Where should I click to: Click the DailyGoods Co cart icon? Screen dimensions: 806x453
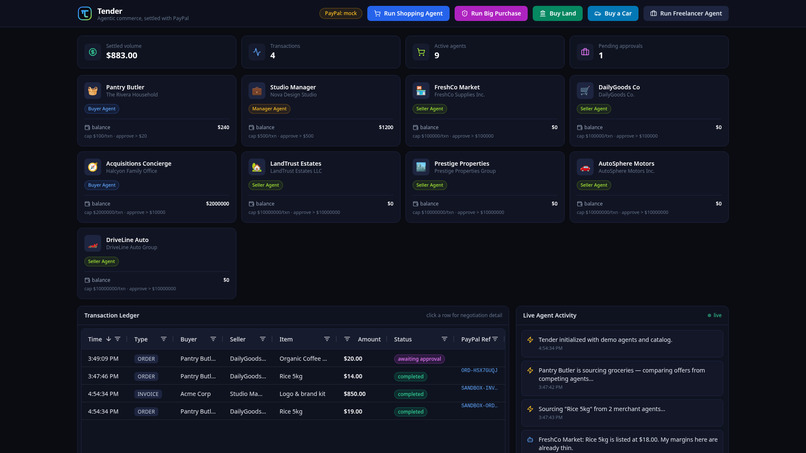pyautogui.click(x=585, y=90)
